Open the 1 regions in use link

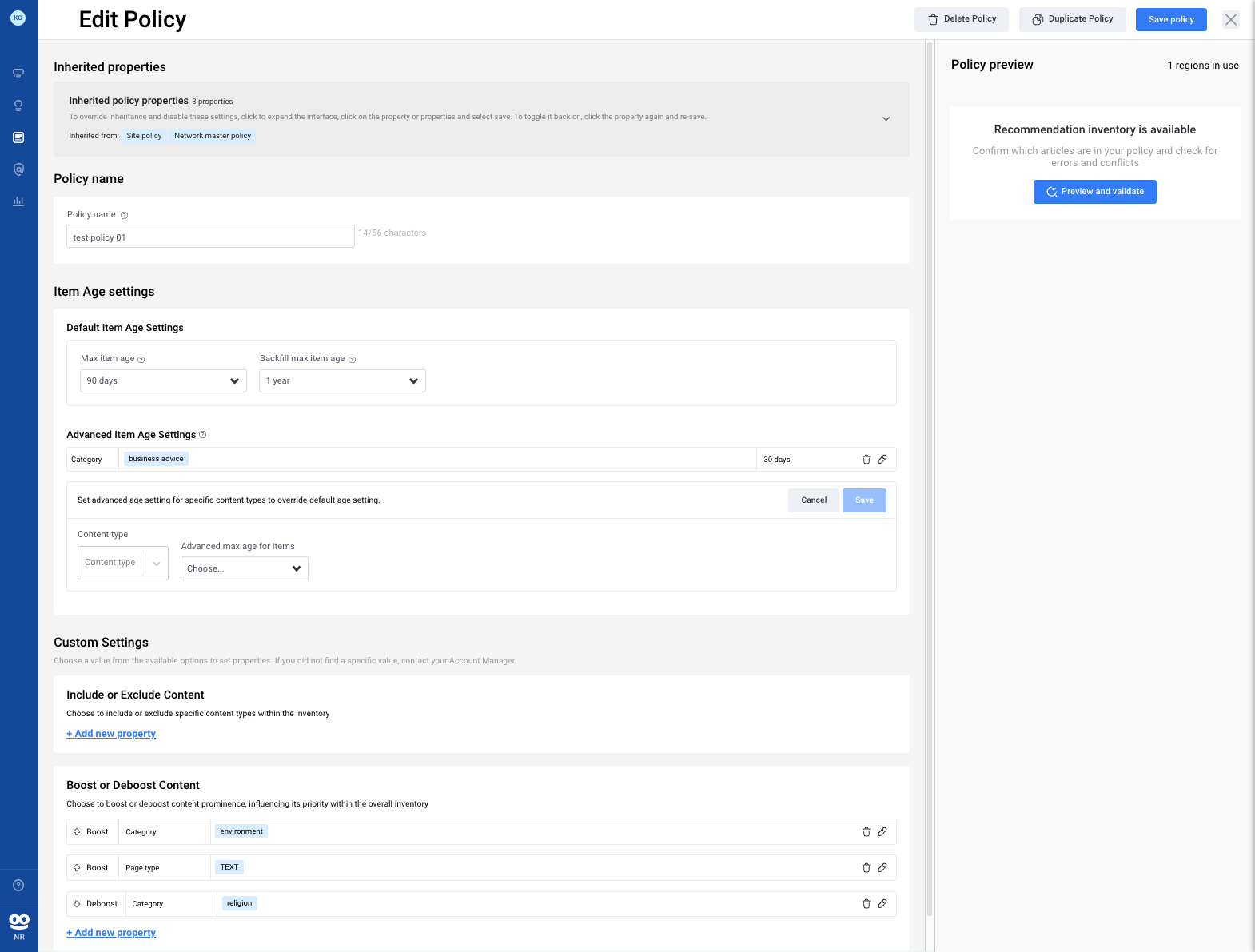1203,66
